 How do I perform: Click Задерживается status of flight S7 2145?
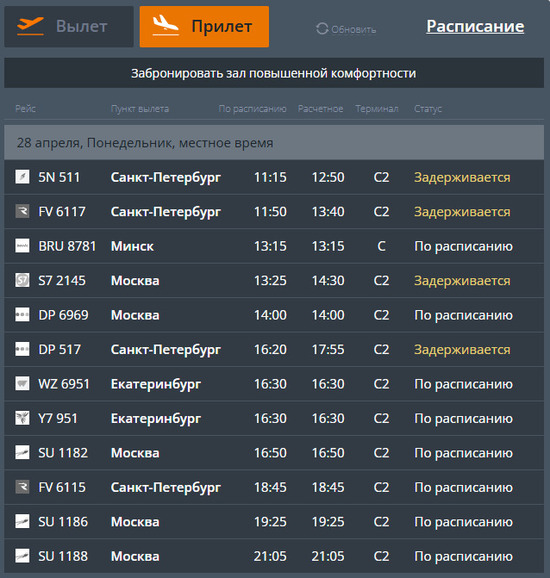click(x=462, y=281)
